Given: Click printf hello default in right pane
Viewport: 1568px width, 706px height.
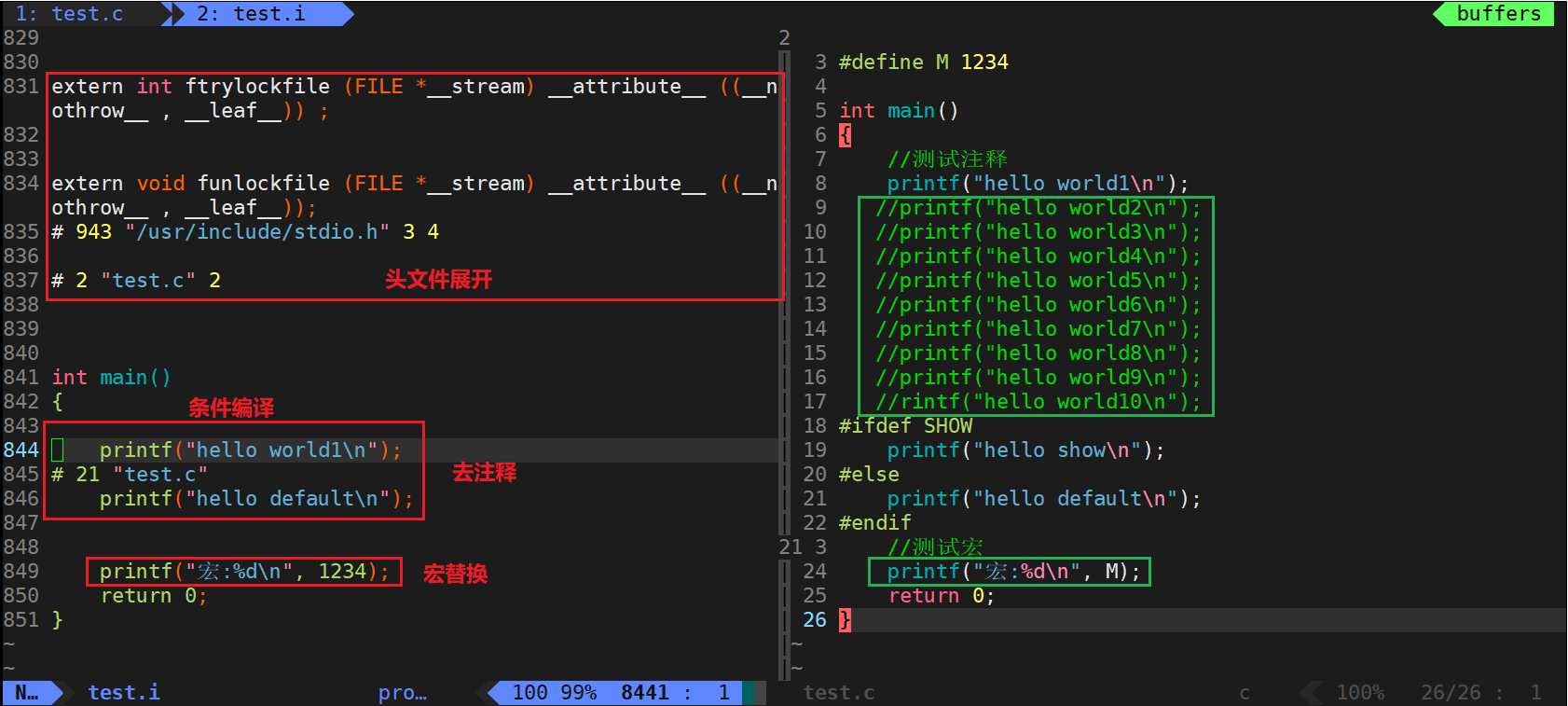Looking at the screenshot, I should click(x=1044, y=499).
